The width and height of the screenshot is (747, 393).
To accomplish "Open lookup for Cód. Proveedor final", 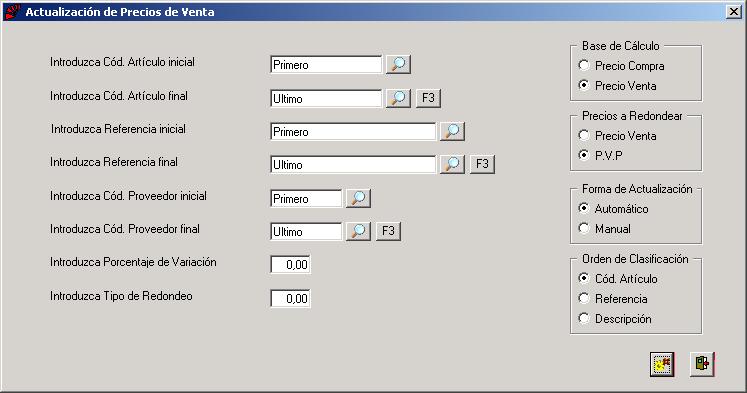I will coord(358,231).
